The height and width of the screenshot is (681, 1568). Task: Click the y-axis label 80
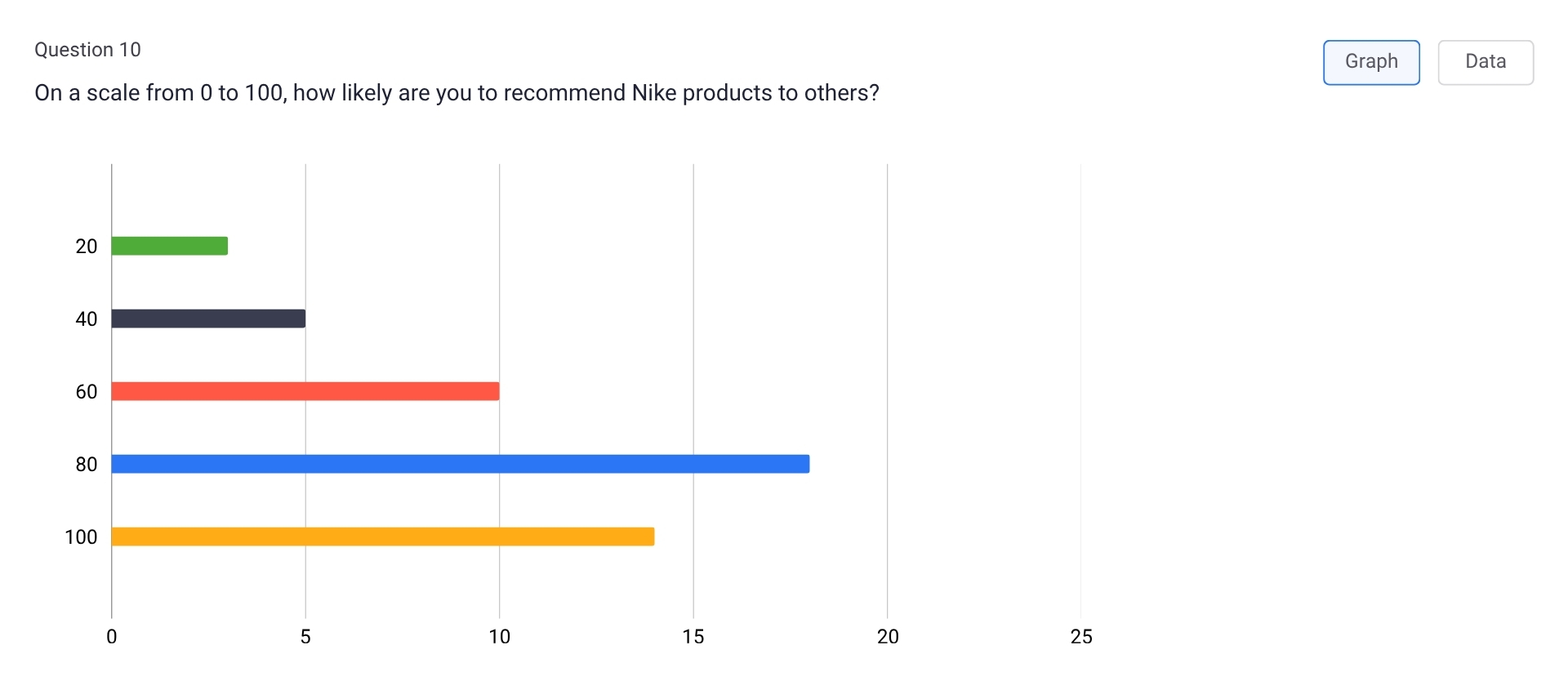coord(86,465)
